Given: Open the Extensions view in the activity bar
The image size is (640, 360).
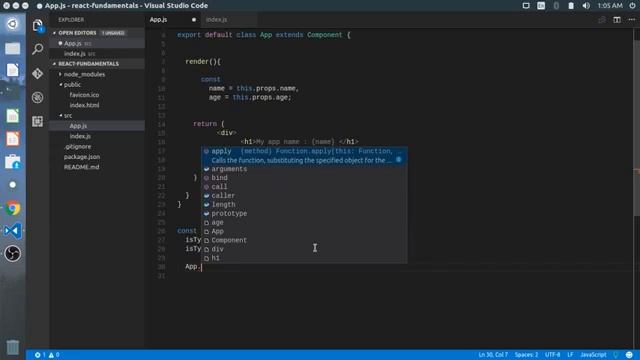Looking at the screenshot, I should click(x=38, y=121).
